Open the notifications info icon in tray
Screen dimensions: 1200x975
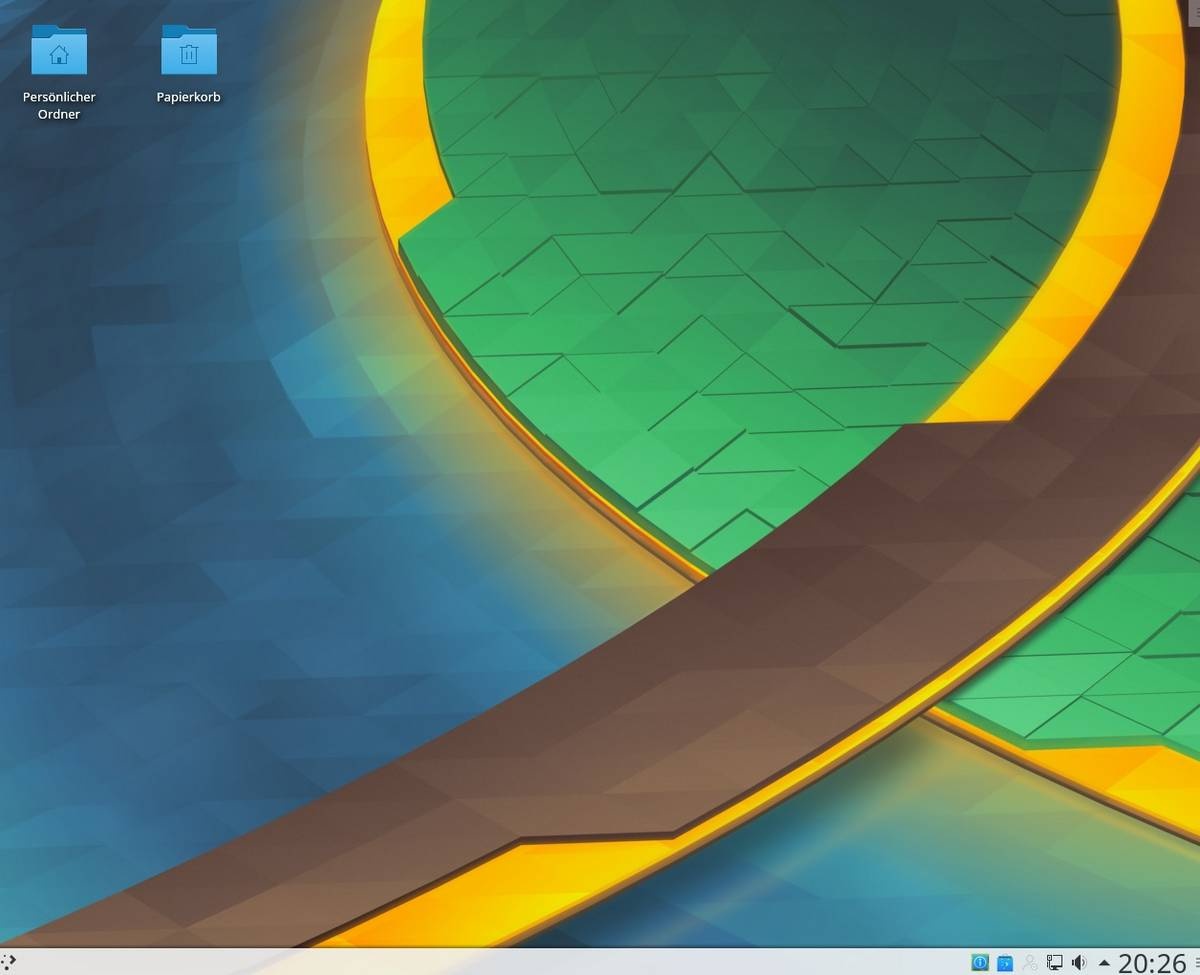pyautogui.click(x=980, y=962)
